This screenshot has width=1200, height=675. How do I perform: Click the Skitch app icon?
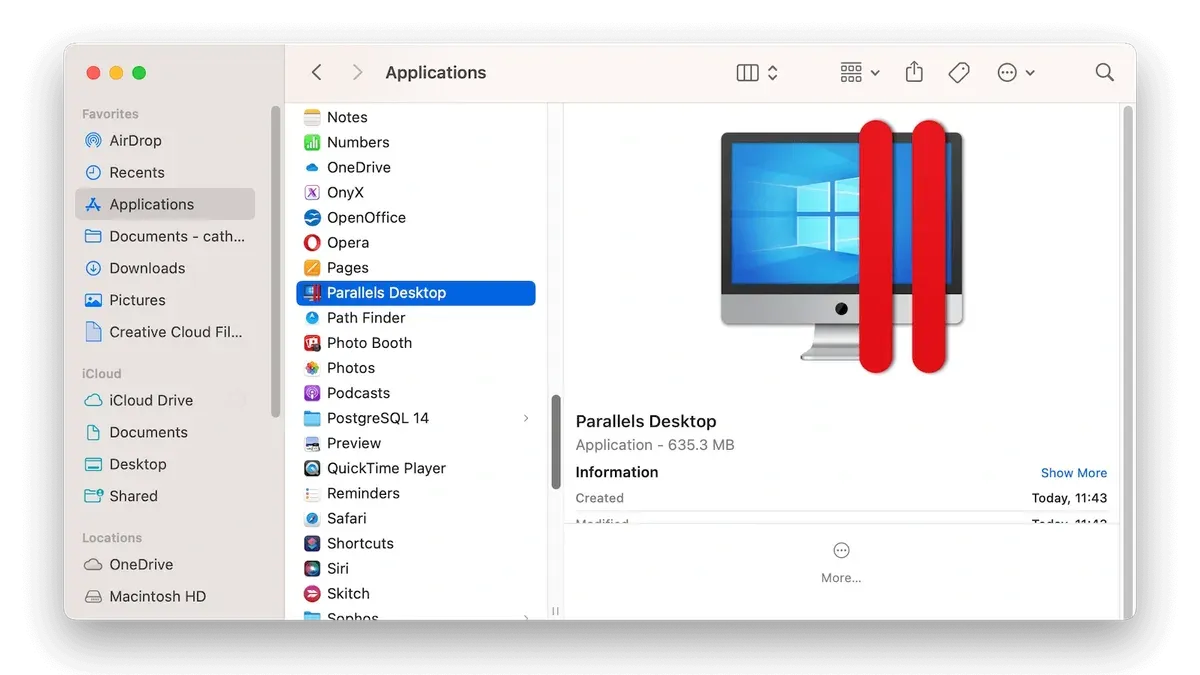pos(312,593)
